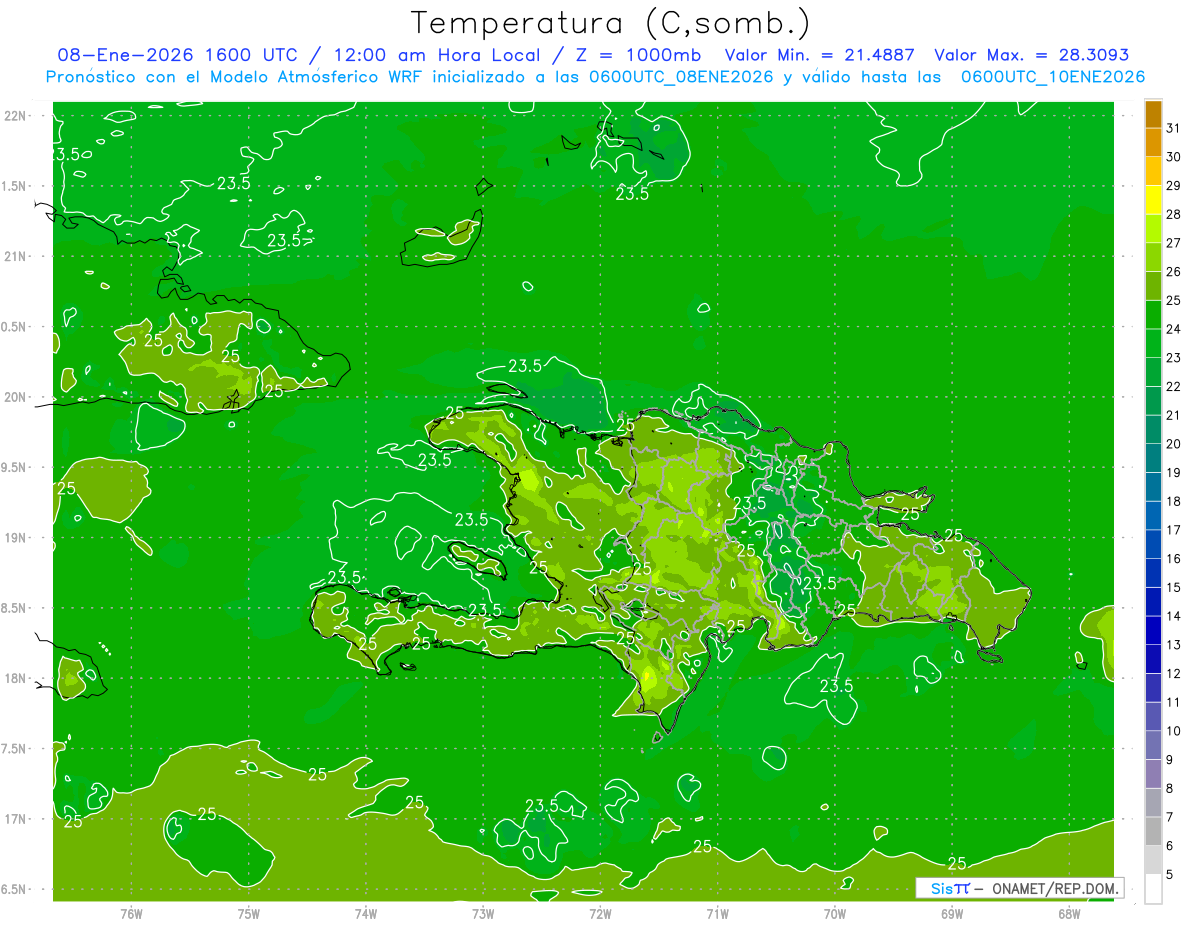
Task: Click the '16' colorbar legend value
Action: point(1174,559)
